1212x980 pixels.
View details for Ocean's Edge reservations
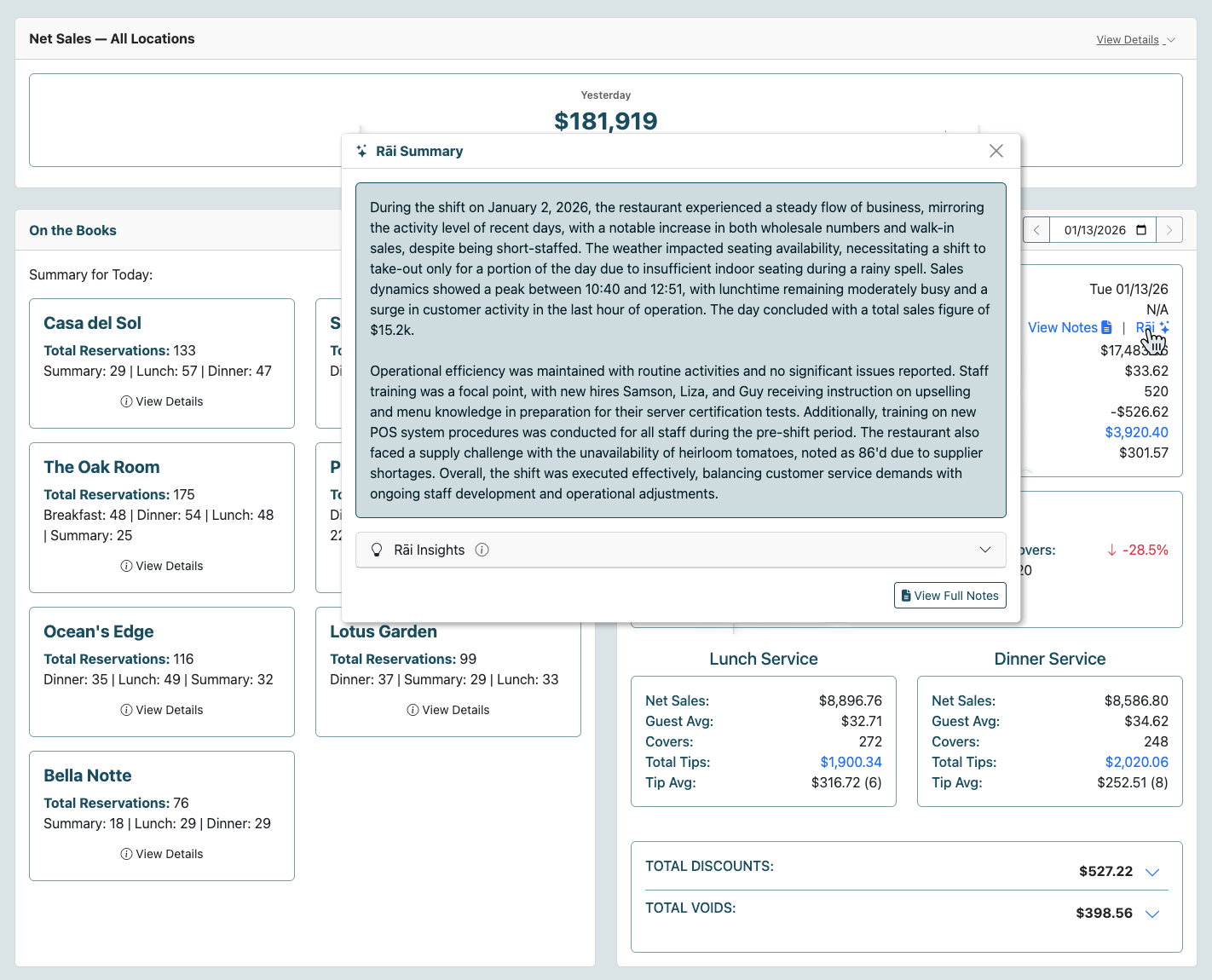[161, 709]
